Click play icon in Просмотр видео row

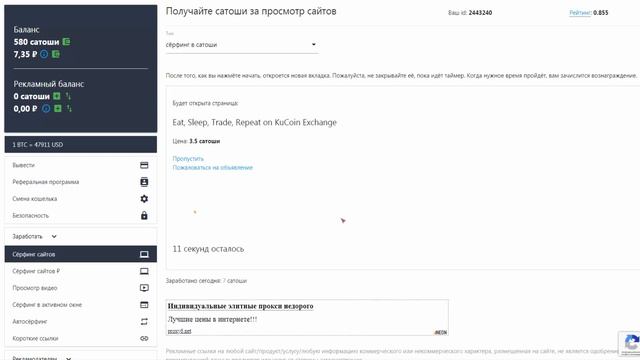tap(144, 288)
